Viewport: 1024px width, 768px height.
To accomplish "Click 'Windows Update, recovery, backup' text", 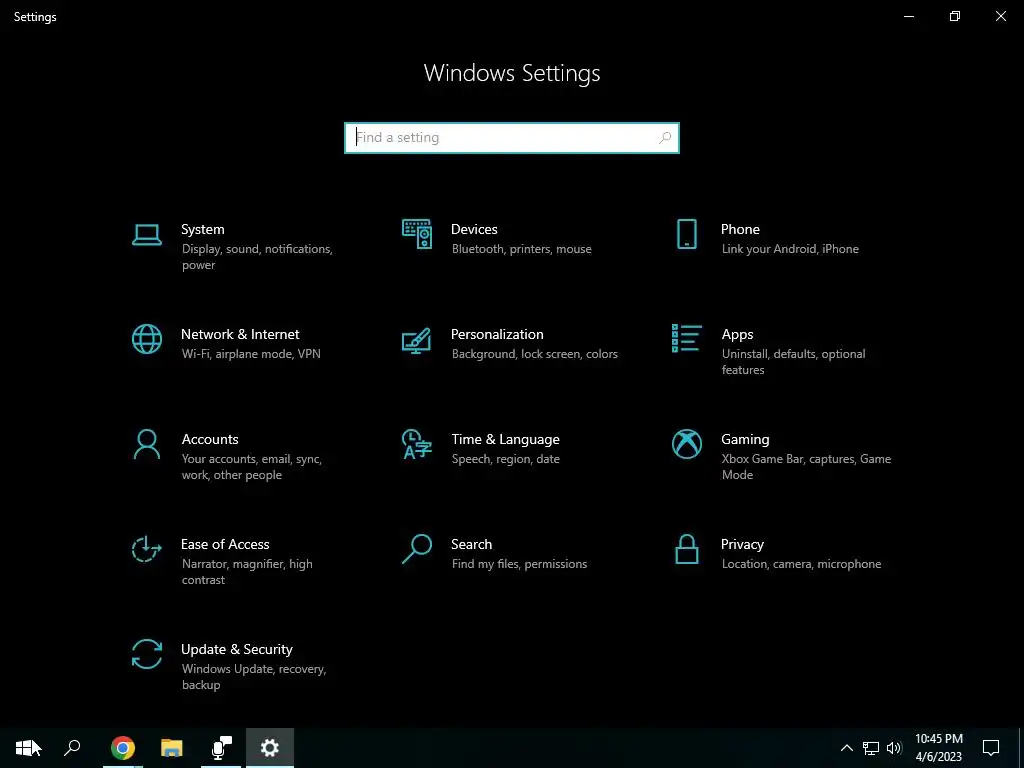I will tap(253, 677).
